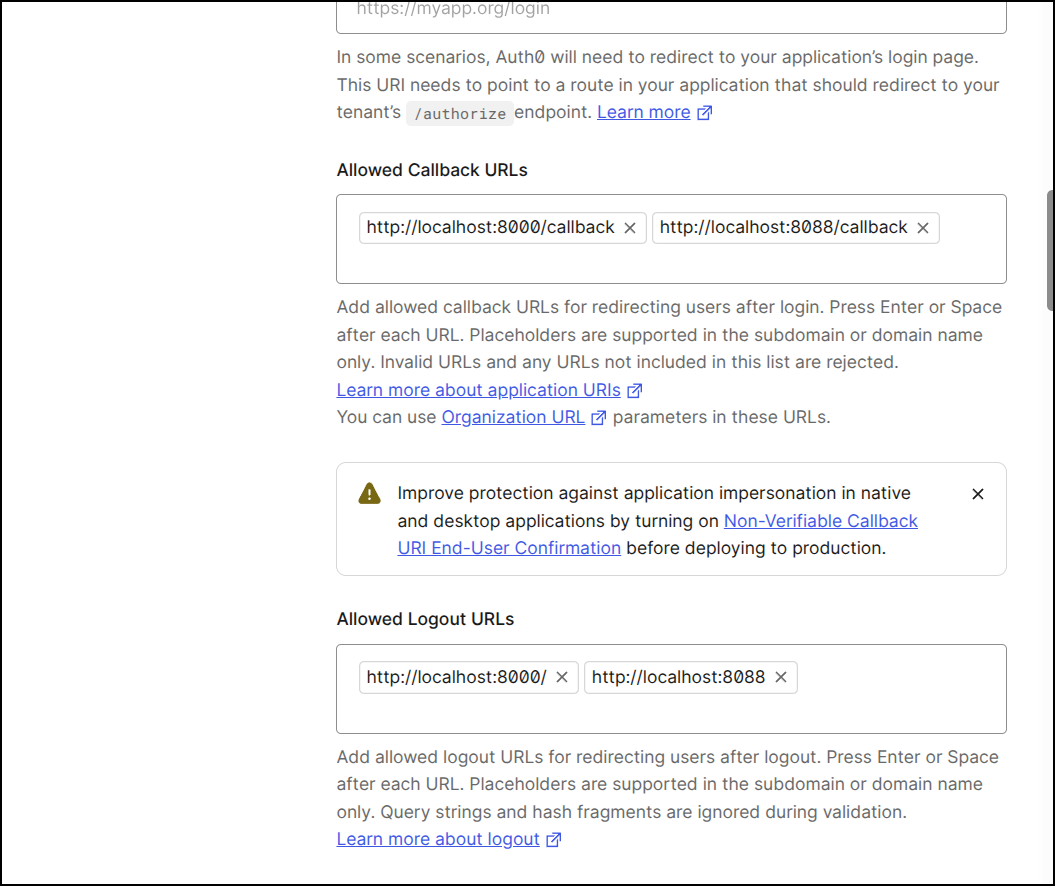Click the page vertical scrollbar thumb
Image resolution: width=1055 pixels, height=886 pixels.
click(x=1050, y=250)
